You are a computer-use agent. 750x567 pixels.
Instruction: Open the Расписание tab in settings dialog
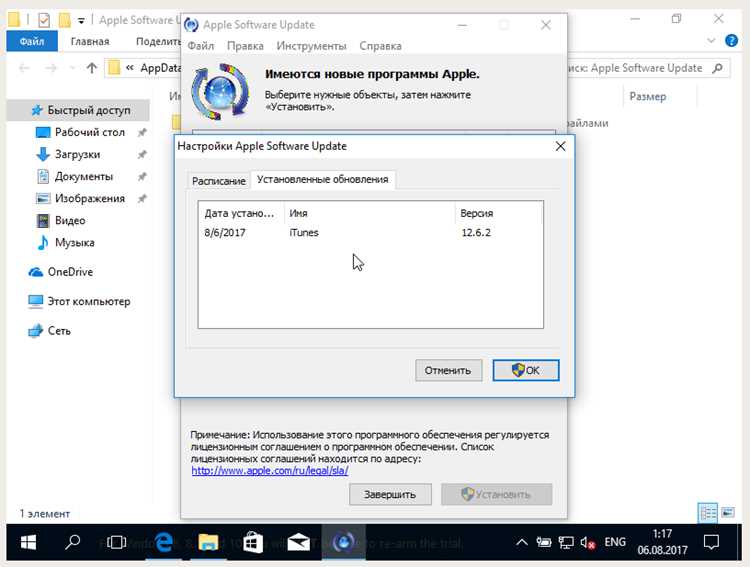219,181
